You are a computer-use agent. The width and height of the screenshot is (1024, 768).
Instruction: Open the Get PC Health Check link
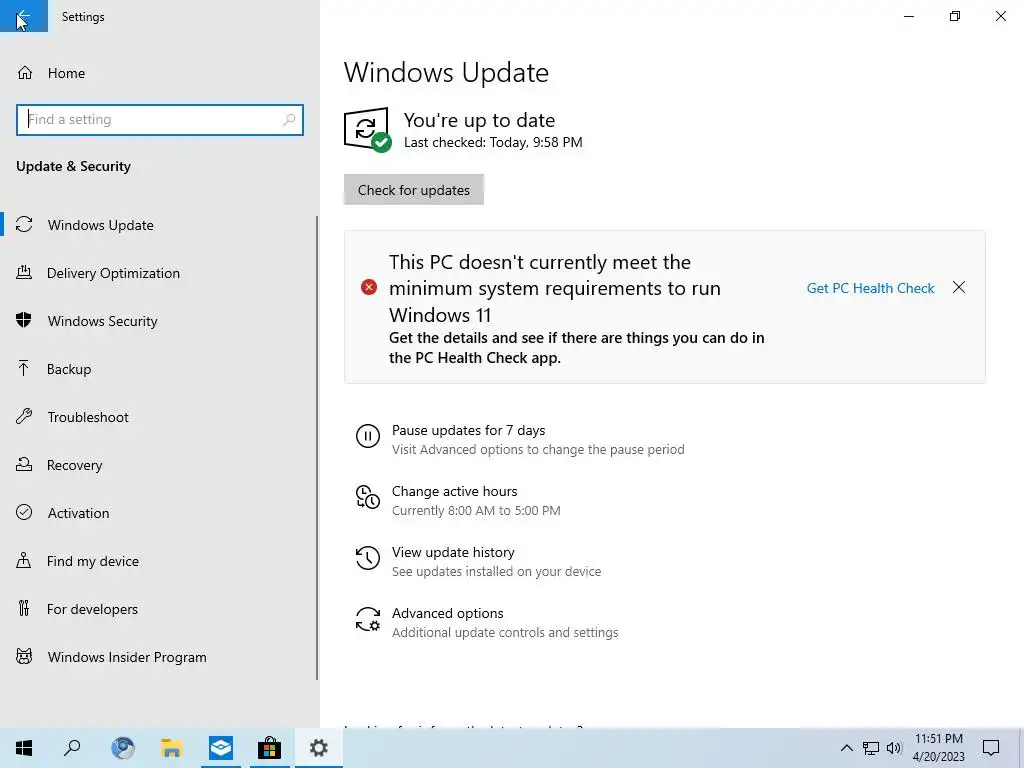point(870,288)
